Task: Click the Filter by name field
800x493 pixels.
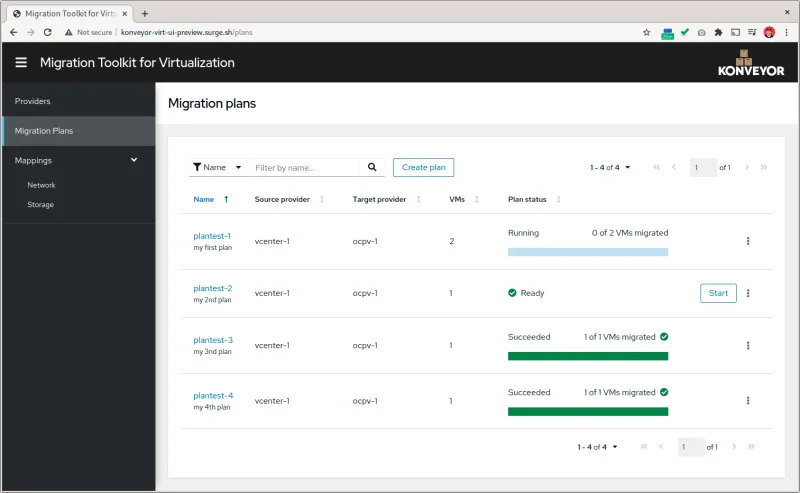Action: [x=304, y=167]
